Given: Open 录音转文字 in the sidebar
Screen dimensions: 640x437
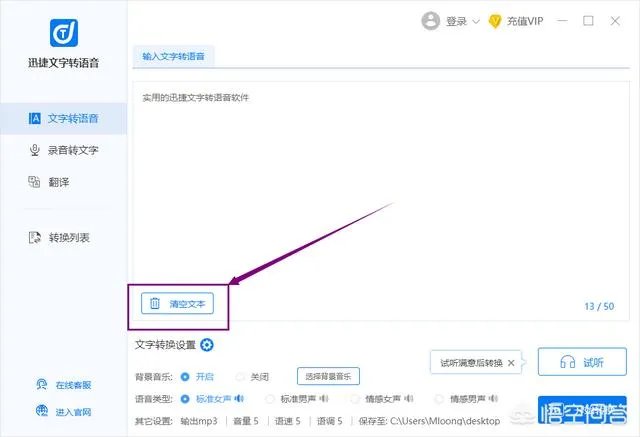Looking at the screenshot, I should pos(64,150).
